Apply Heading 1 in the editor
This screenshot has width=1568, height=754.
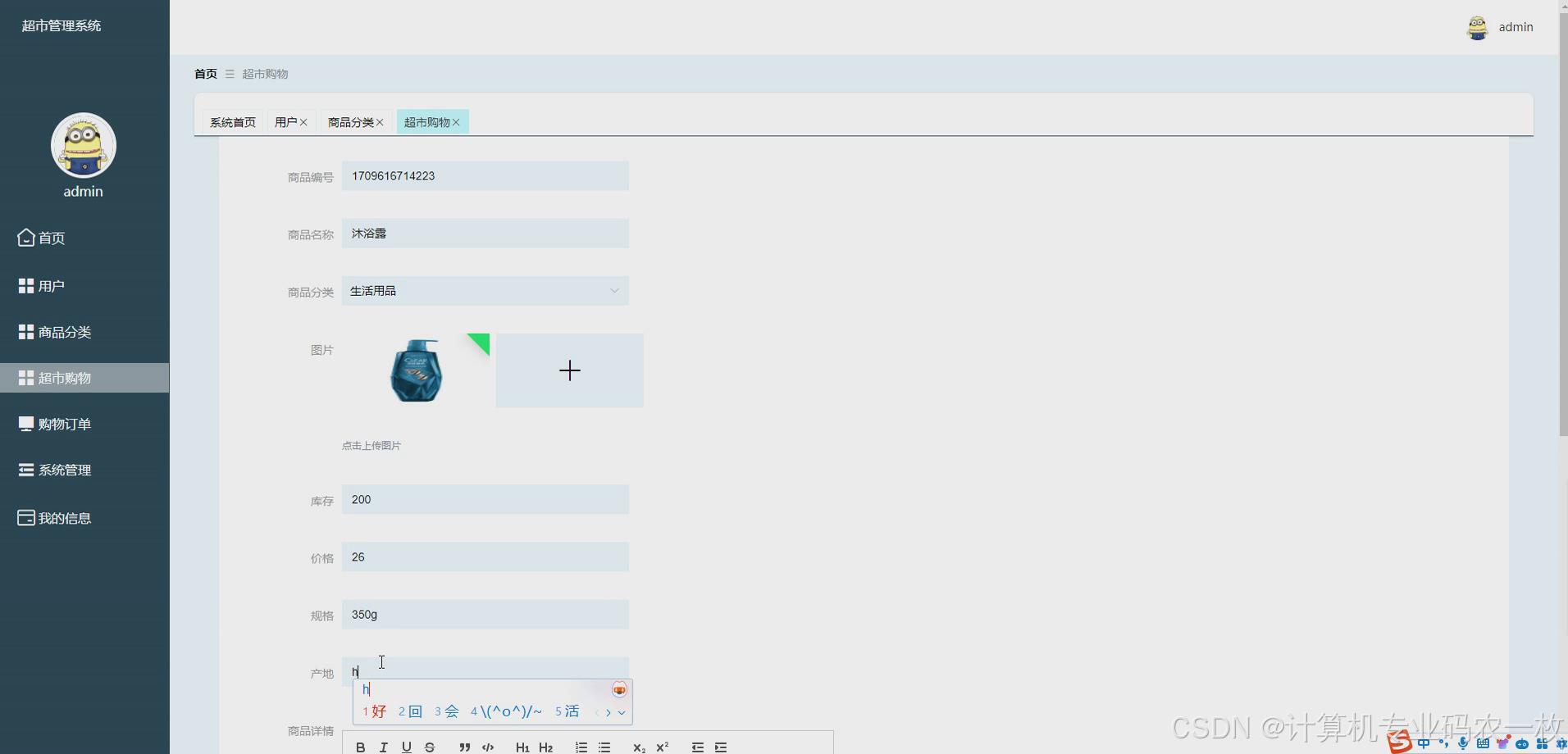522,747
